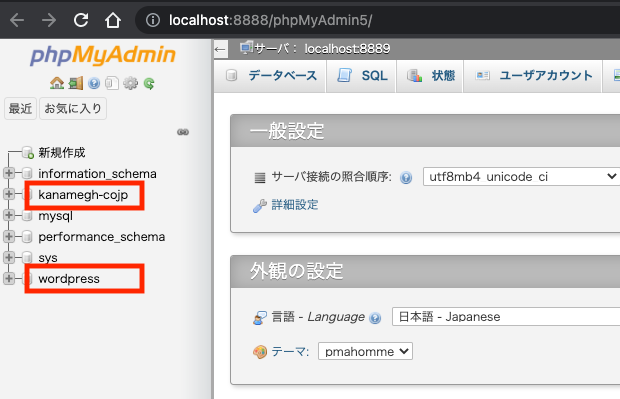This screenshot has height=399, width=620.
Task: Click the 詳細設定 link
Action: (295, 205)
